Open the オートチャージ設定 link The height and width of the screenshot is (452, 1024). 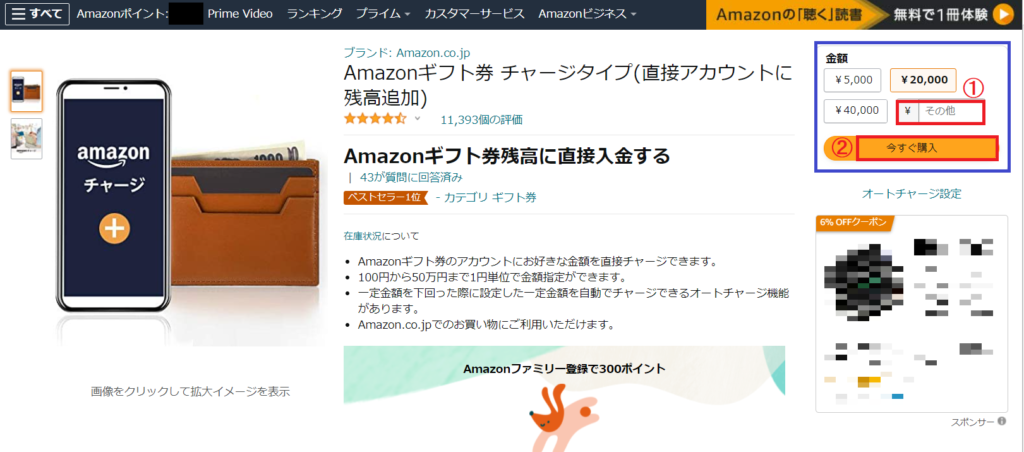pyautogui.click(x=912, y=194)
